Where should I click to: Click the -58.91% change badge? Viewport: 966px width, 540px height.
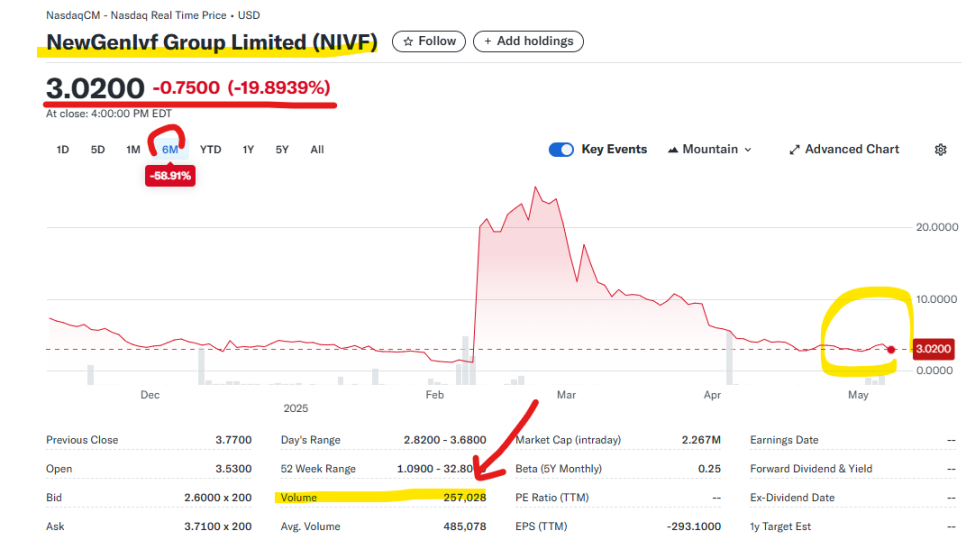tap(170, 176)
